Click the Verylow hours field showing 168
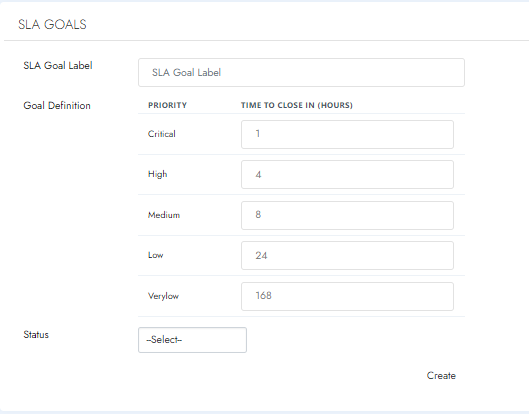Viewport: 529px width, 414px height. click(x=347, y=296)
